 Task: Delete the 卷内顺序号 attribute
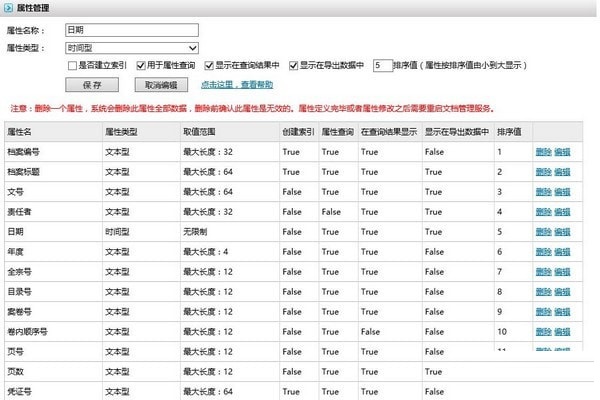(x=543, y=331)
